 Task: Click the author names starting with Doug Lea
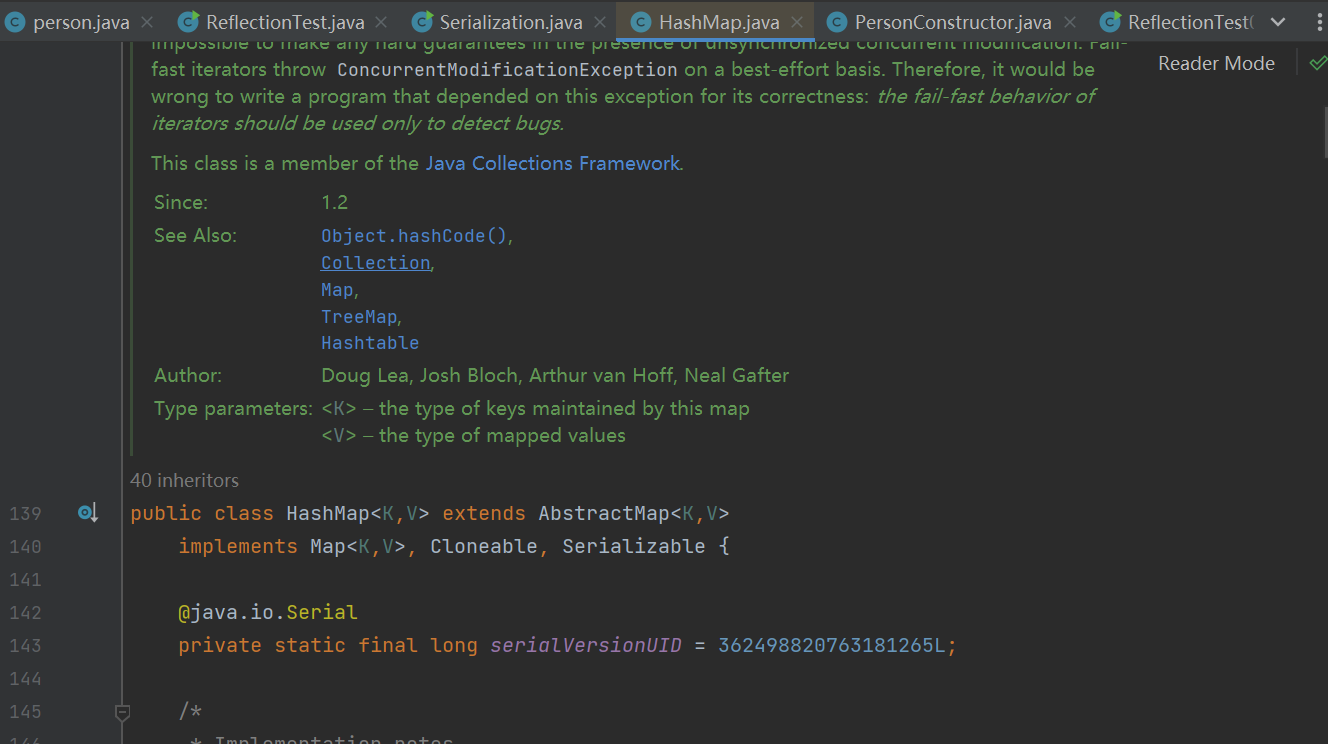[x=555, y=376]
